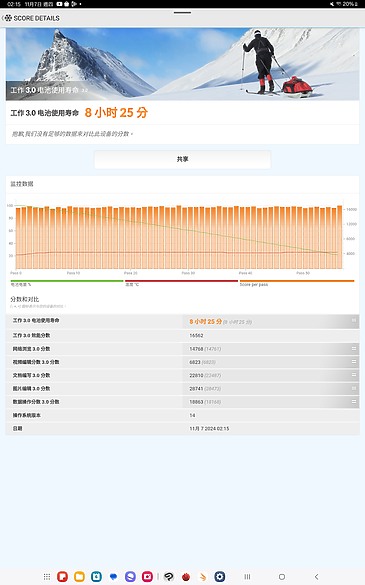Open the blue messages chat app
The image size is (365, 585).
[x=113, y=576]
